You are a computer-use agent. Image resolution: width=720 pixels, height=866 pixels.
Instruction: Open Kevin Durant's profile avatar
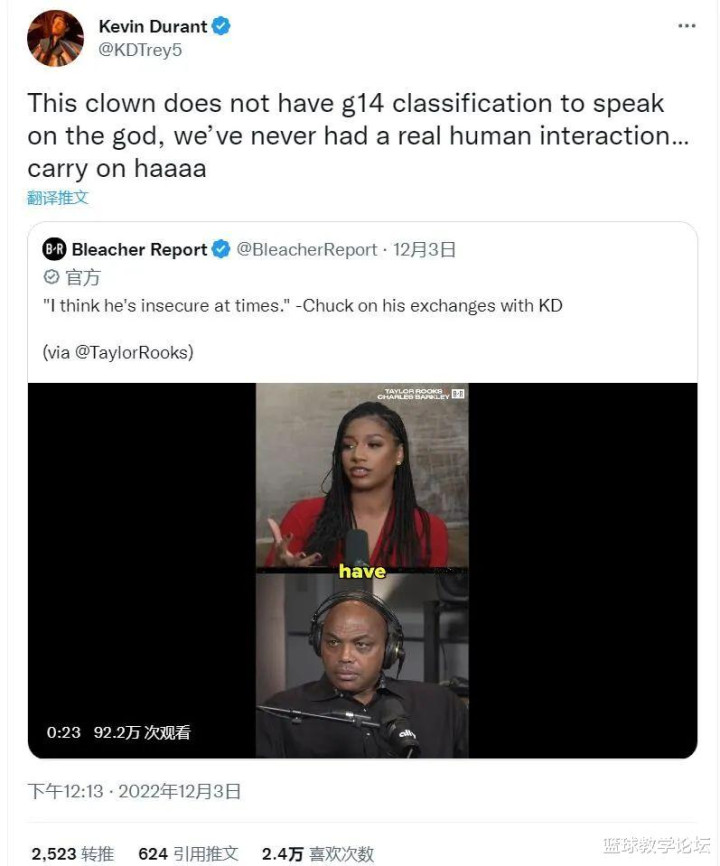click(55, 38)
